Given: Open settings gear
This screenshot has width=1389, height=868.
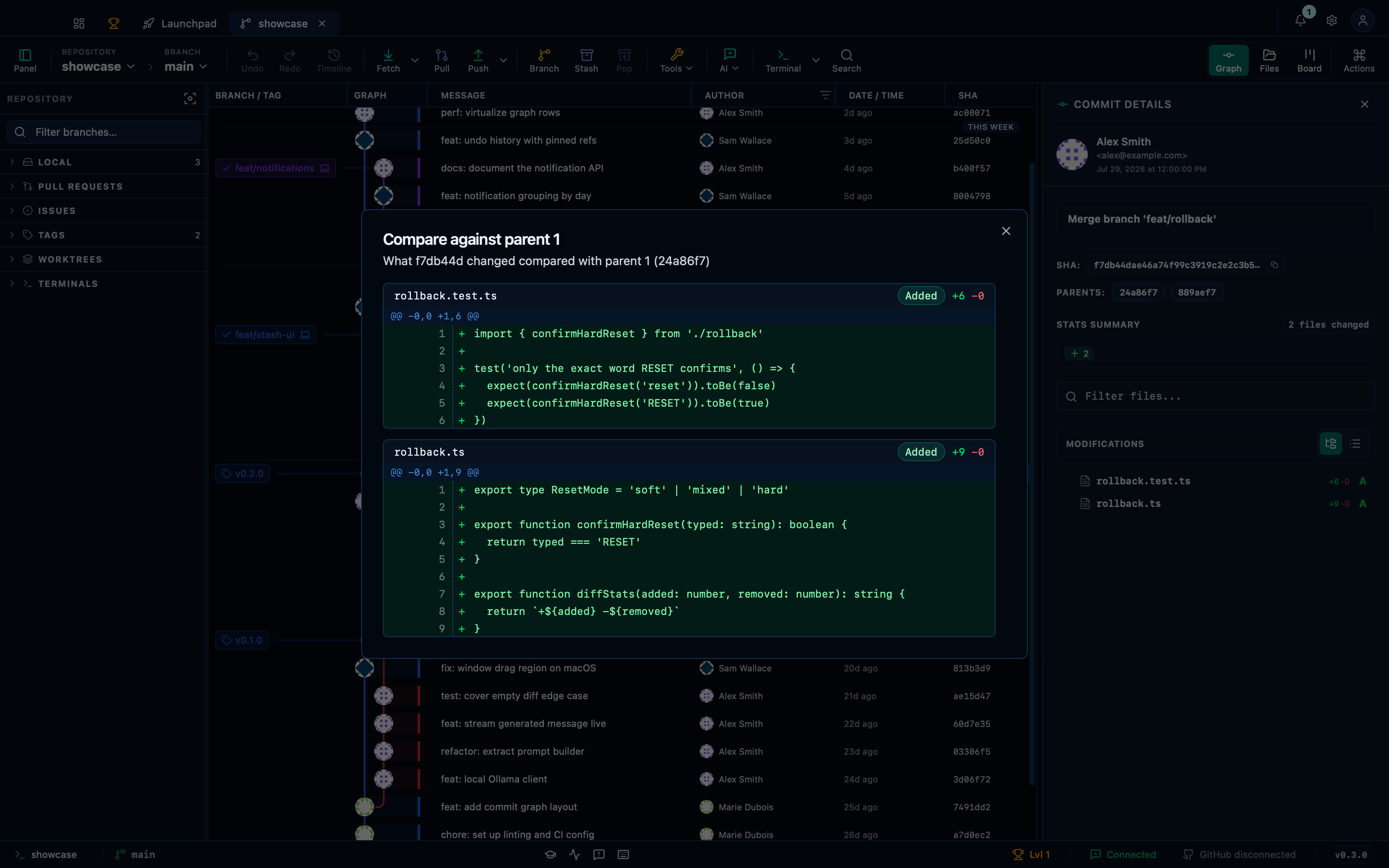Looking at the screenshot, I should [x=1332, y=21].
